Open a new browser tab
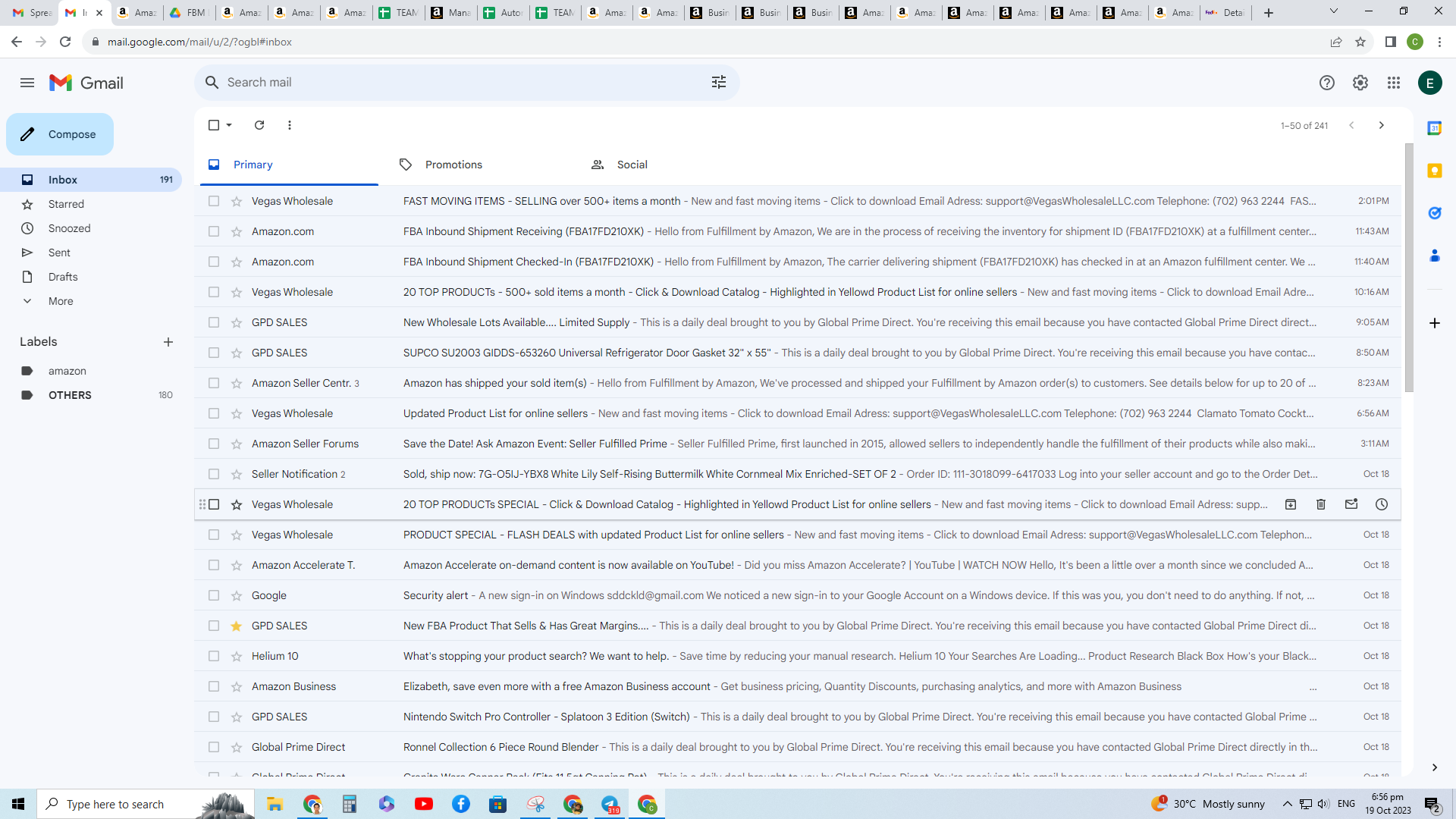Viewport: 1456px width, 819px height. [x=1269, y=13]
